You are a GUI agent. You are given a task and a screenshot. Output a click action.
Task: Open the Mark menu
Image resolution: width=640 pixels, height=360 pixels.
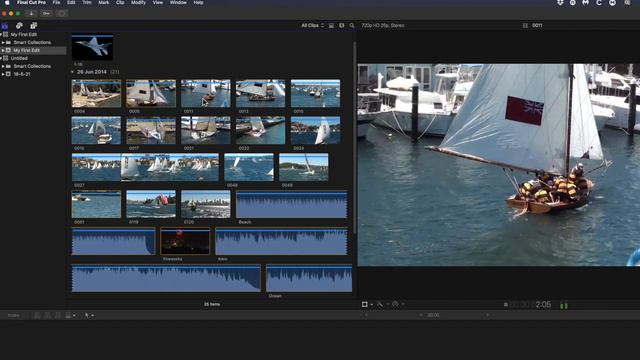coord(104,2)
